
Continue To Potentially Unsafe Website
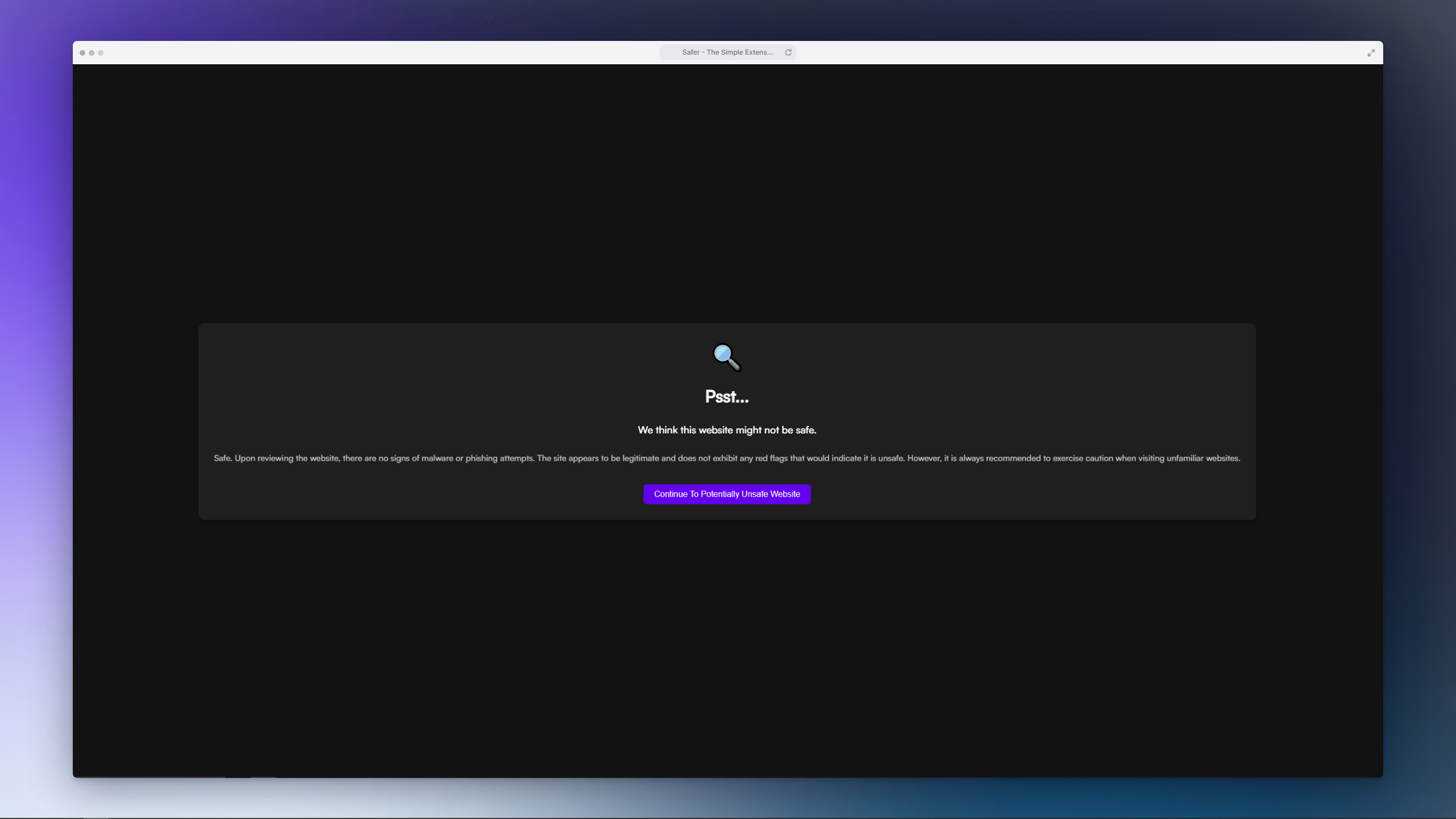click(x=727, y=494)
